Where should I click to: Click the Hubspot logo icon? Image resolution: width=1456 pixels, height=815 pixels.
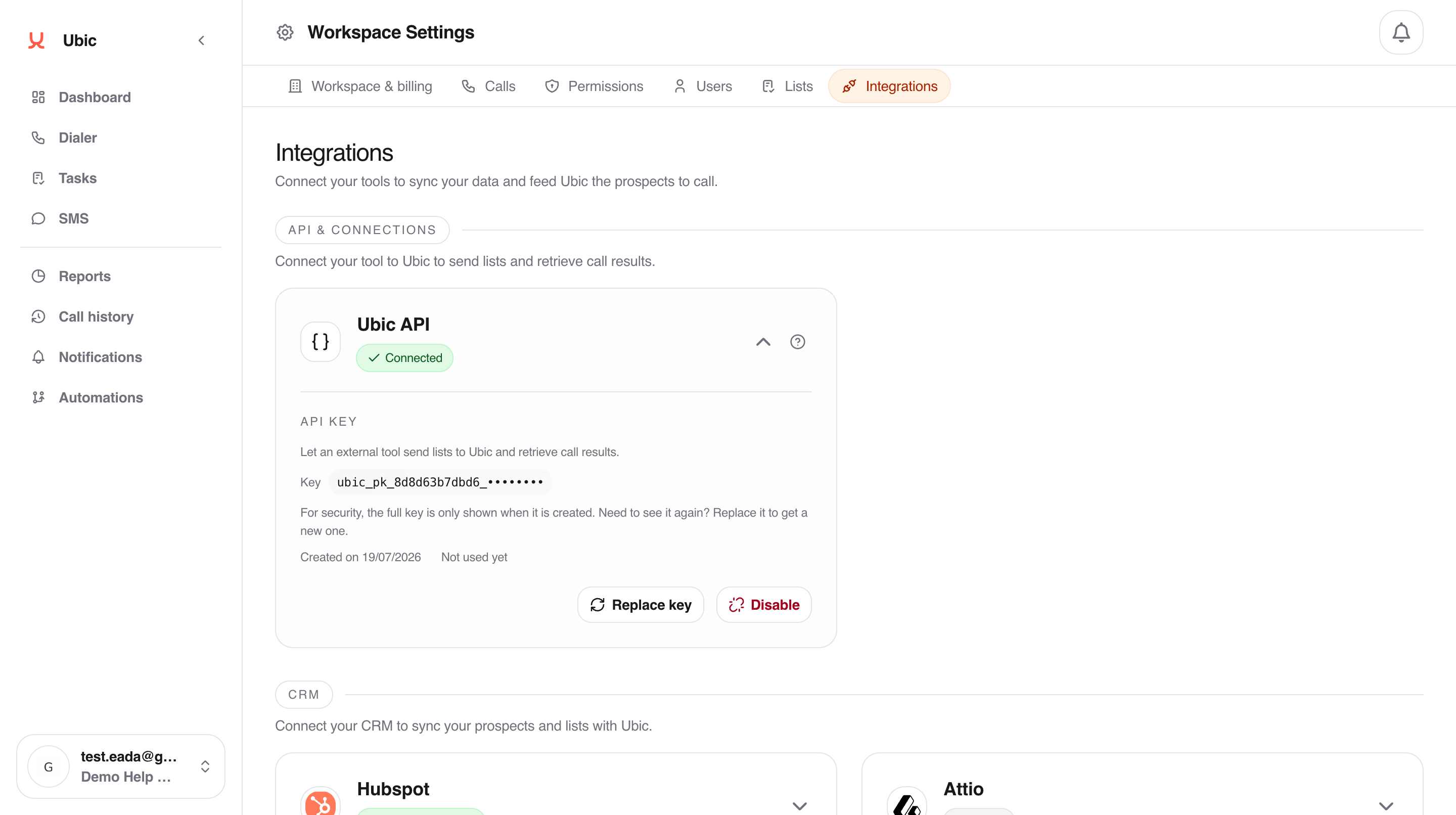coord(321,801)
